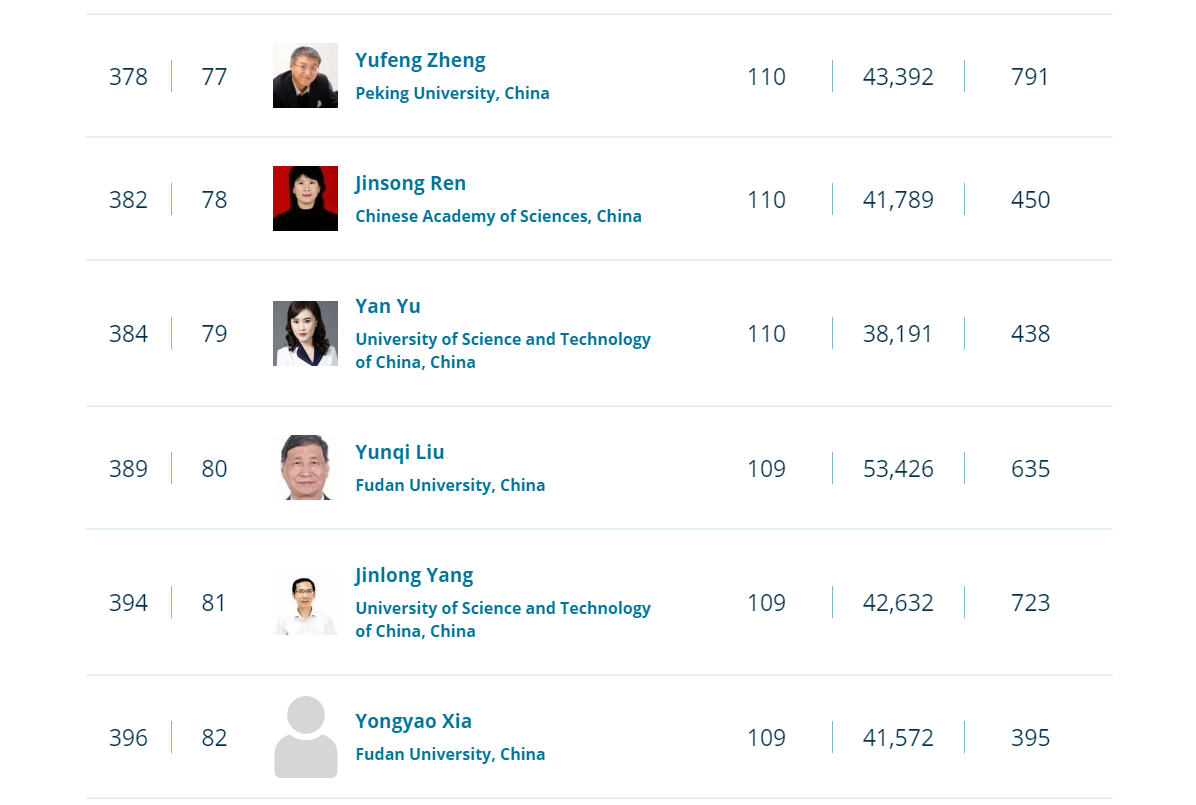
Task: Open Yufeng Zheng's profile photo
Action: (305, 76)
